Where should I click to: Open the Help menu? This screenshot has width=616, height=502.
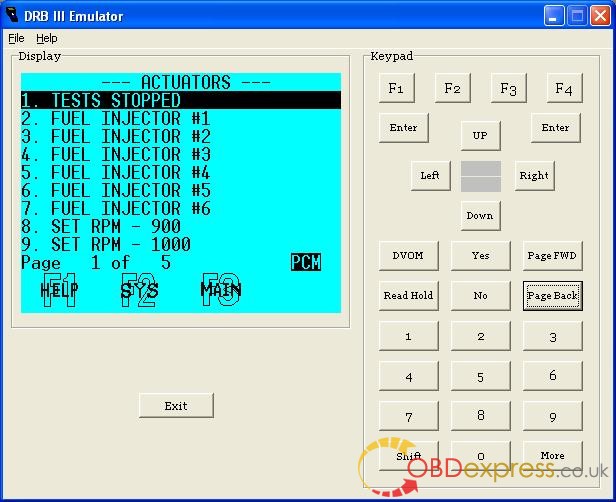tap(47, 38)
